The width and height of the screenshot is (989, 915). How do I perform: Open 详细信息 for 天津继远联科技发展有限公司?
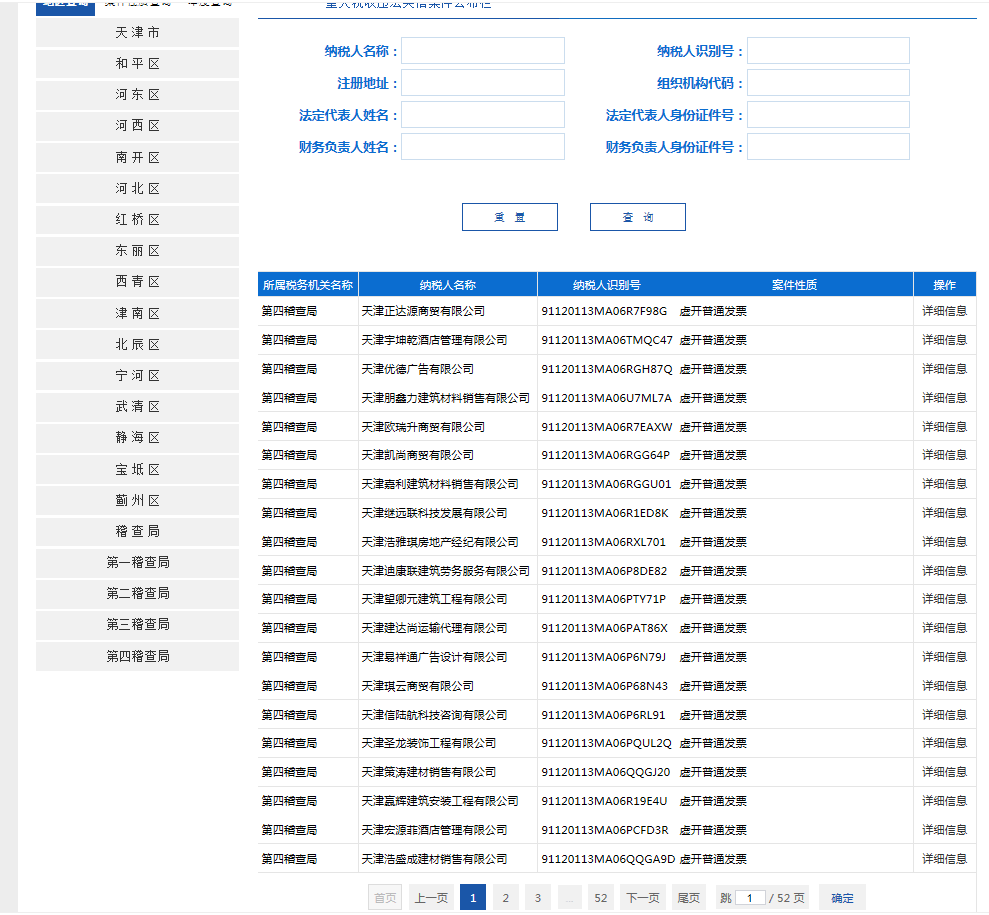click(944, 513)
